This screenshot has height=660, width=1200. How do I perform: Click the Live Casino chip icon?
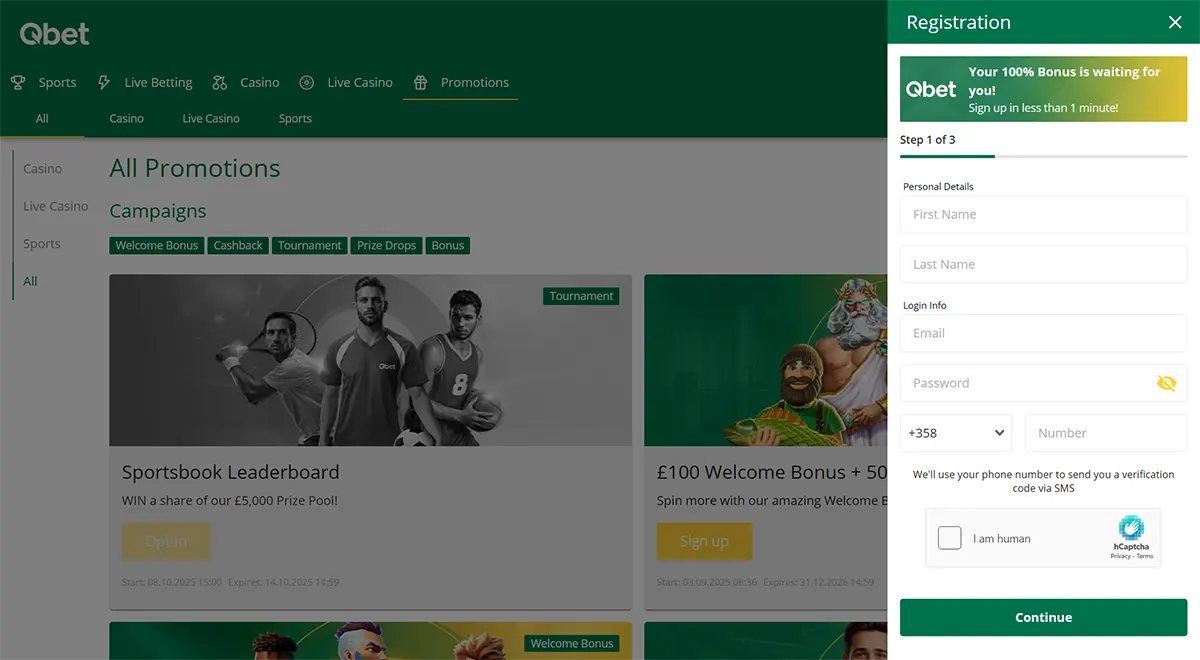307,83
